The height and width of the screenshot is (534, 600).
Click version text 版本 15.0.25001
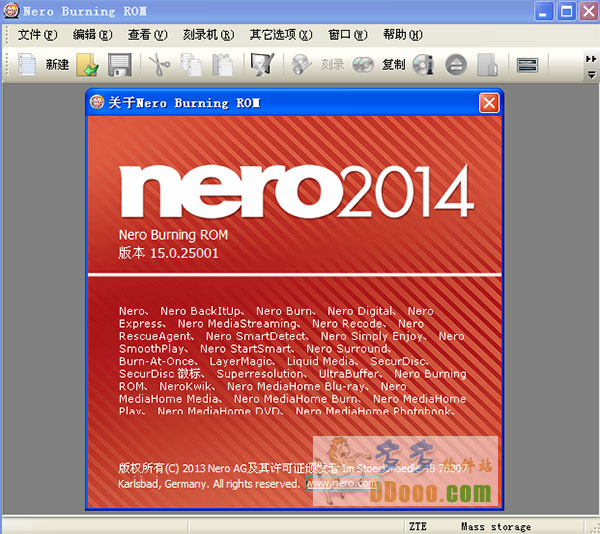168,253
